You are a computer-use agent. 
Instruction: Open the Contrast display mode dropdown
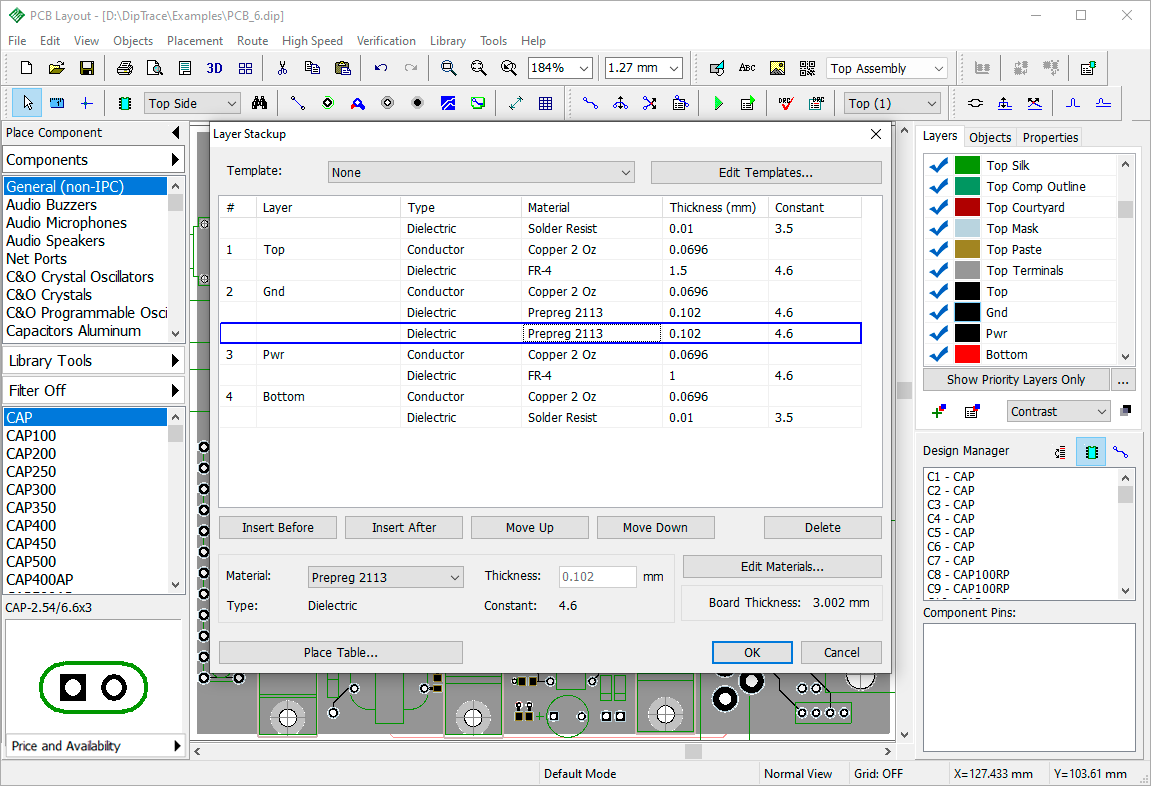(x=1058, y=412)
